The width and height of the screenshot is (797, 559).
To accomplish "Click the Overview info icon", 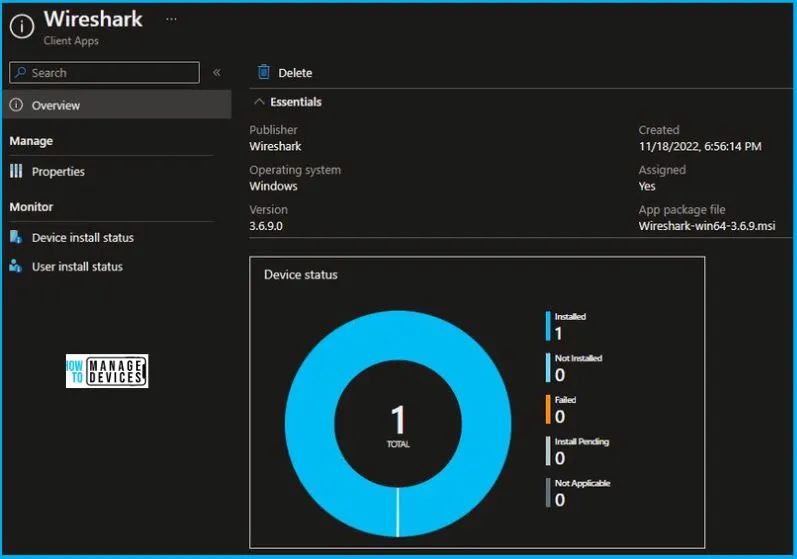I will pyautogui.click(x=16, y=105).
